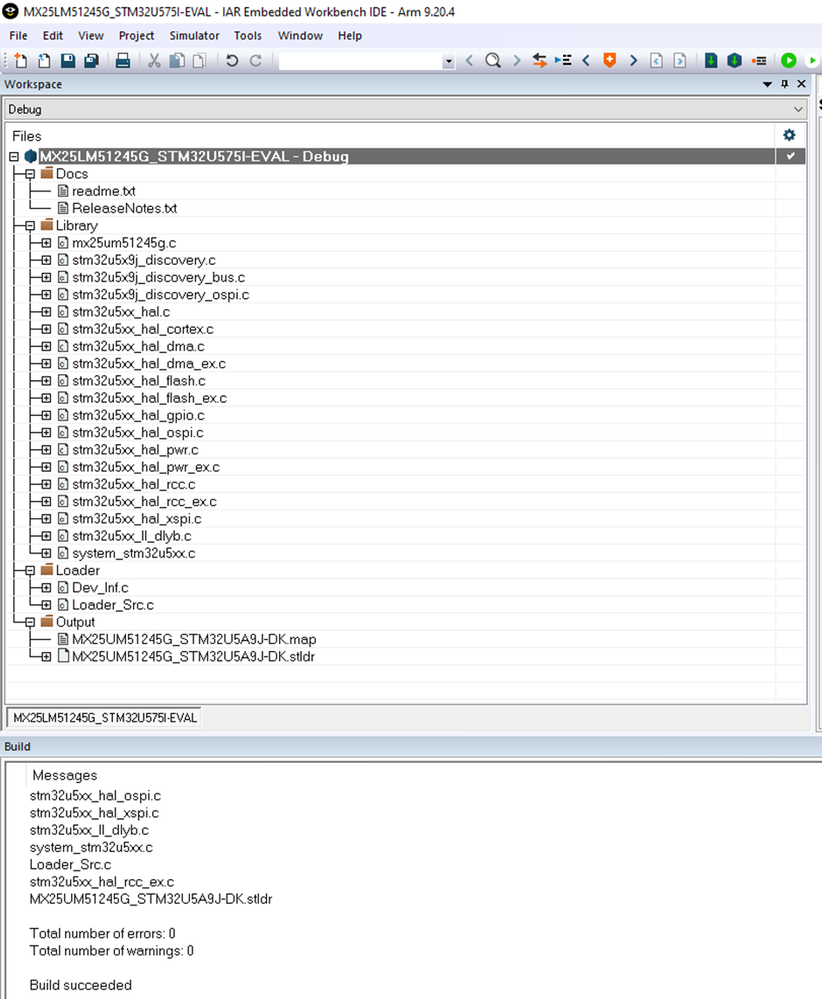Collapse the Library folder
Image resolution: width=822 pixels, height=999 pixels.
[30, 226]
